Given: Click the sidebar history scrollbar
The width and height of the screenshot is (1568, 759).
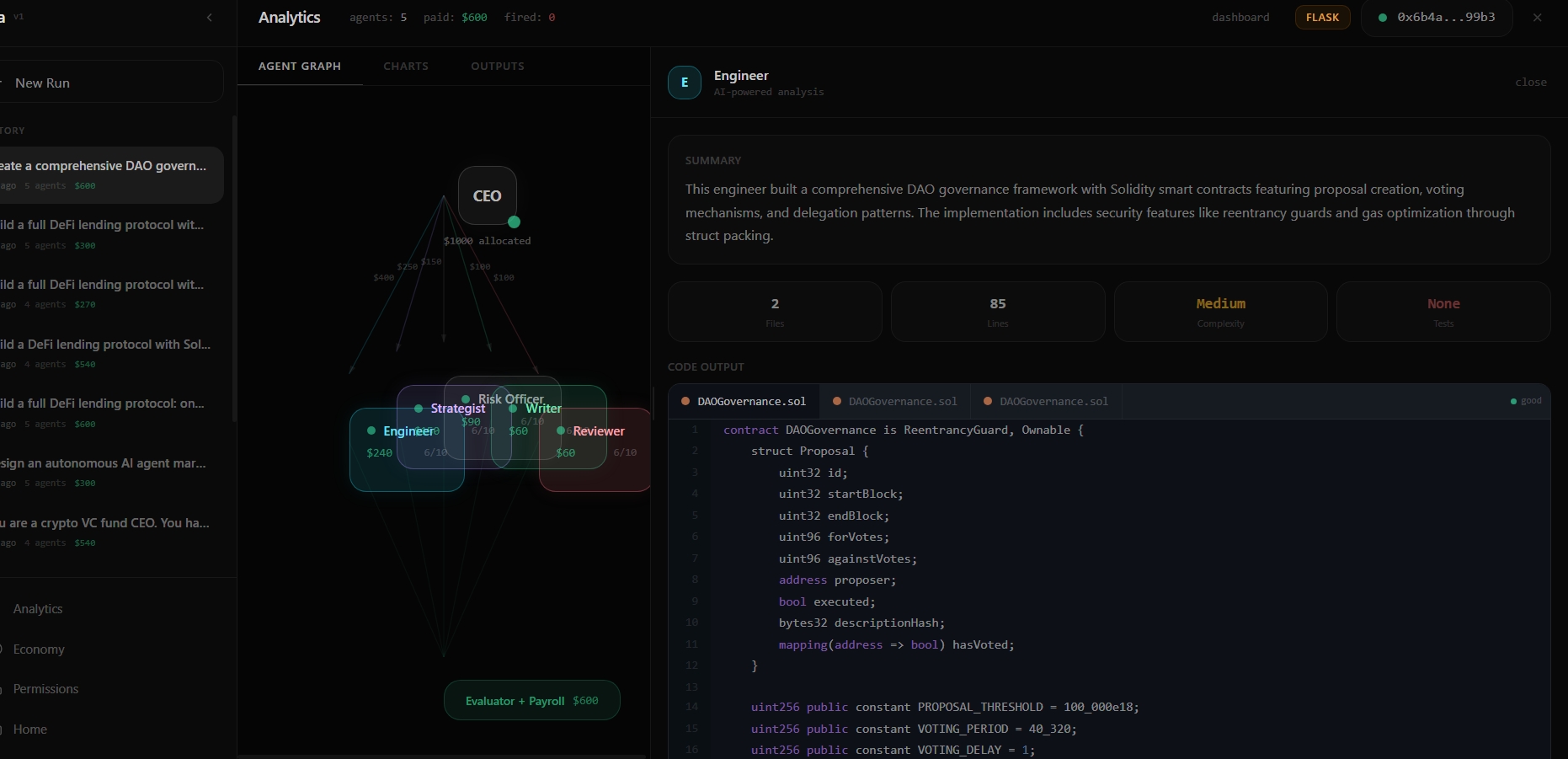Looking at the screenshot, I should (234, 268).
